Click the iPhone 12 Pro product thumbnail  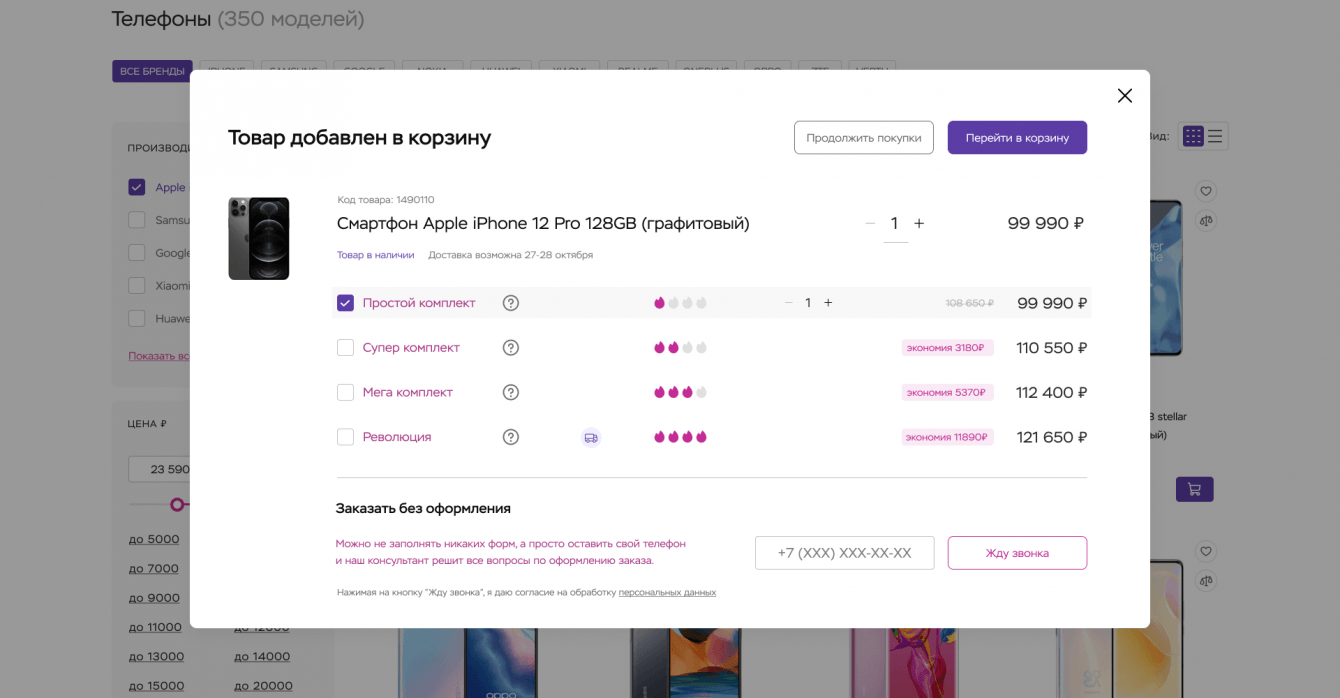tap(259, 238)
